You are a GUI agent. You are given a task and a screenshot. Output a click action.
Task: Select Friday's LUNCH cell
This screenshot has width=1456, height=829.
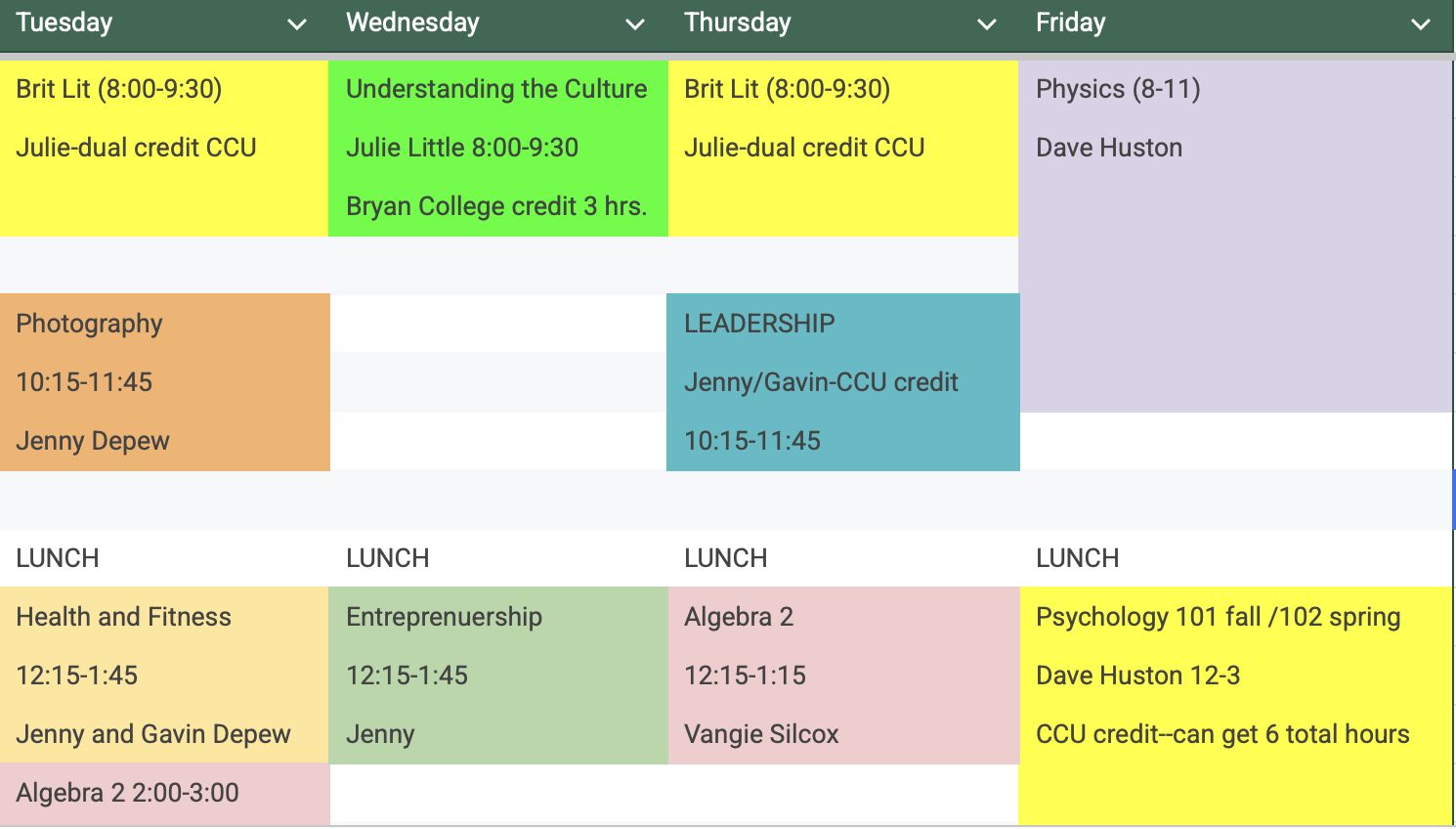[1236, 558]
